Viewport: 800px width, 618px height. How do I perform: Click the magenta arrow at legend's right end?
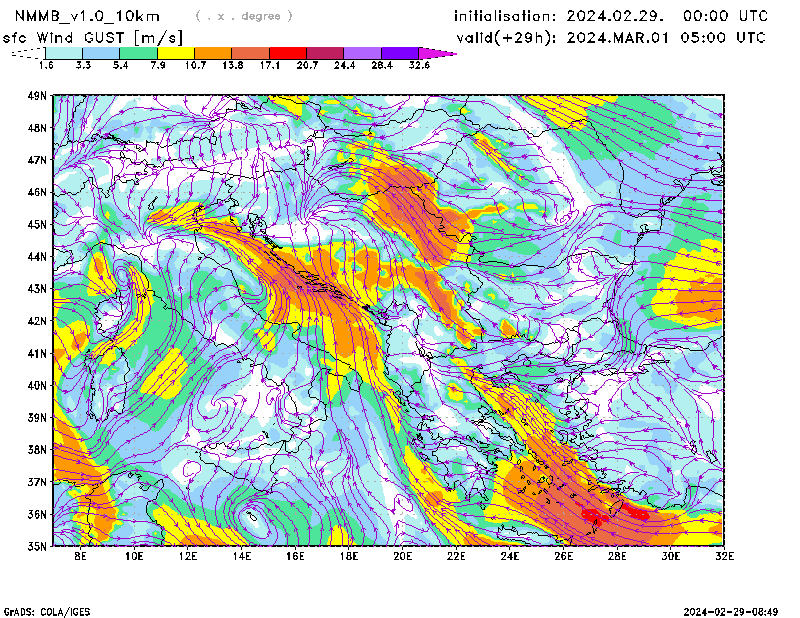point(437,53)
